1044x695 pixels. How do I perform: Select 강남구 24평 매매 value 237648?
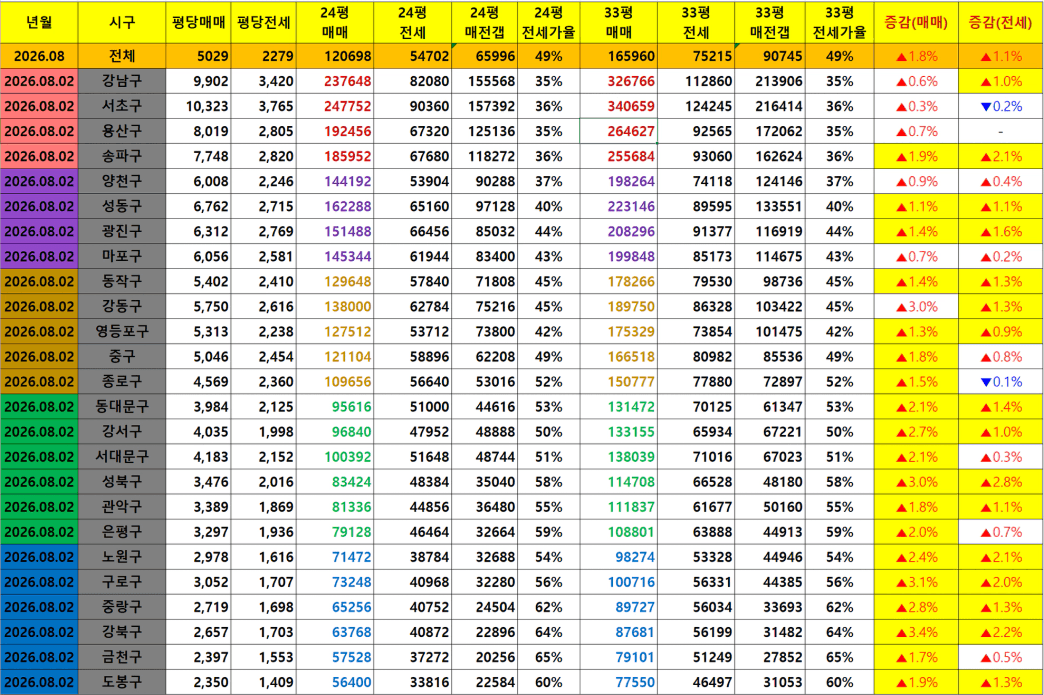point(335,81)
